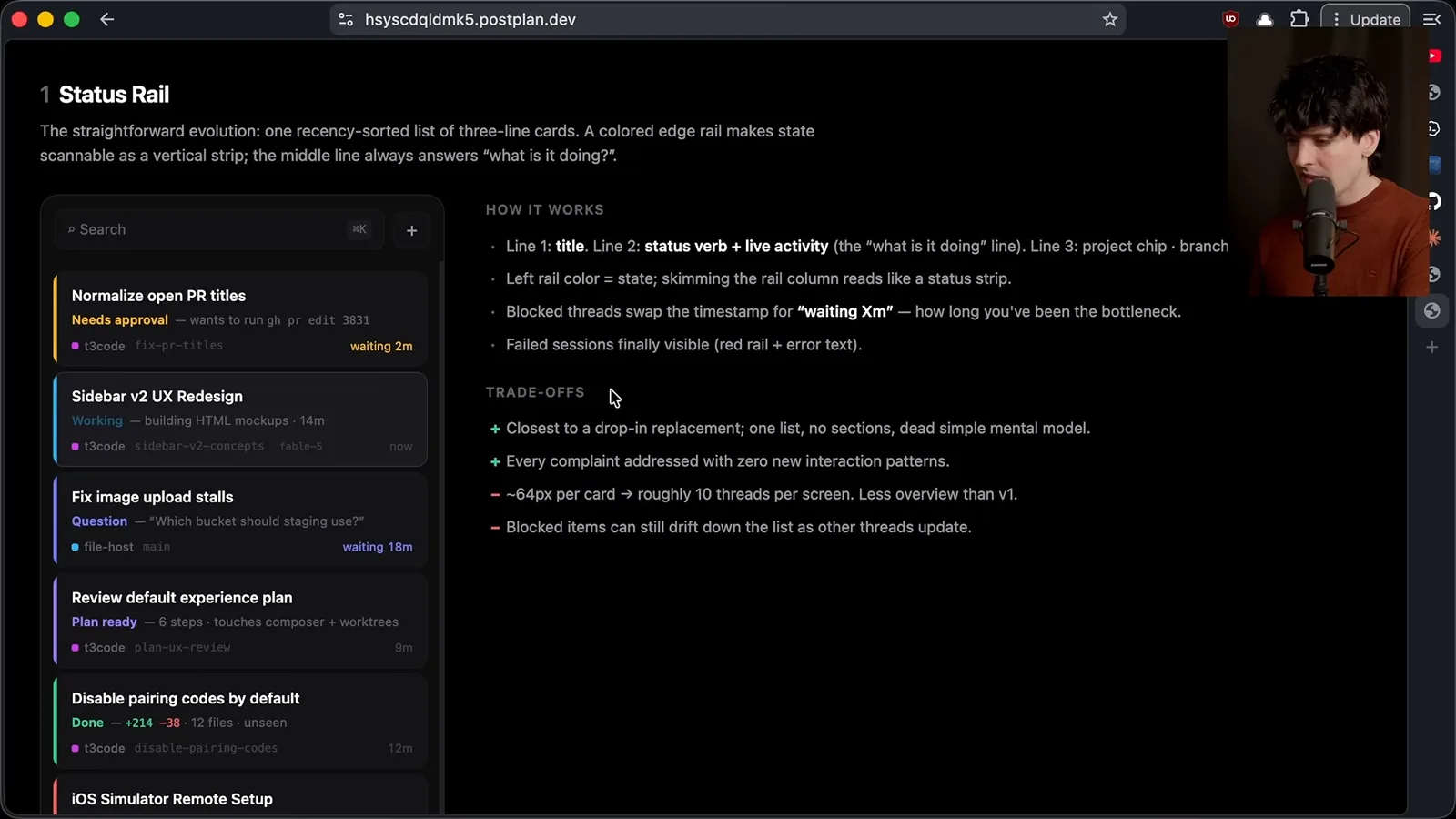Viewport: 1456px width, 819px height.
Task: Click the fable-5 label on Sidebar card
Action: pyautogui.click(x=301, y=446)
